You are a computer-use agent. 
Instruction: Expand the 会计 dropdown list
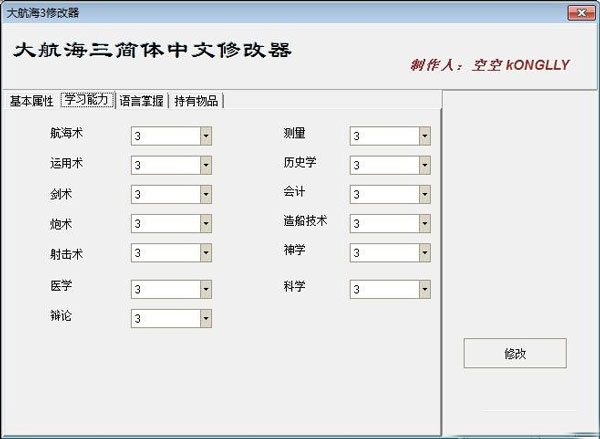[424, 194]
